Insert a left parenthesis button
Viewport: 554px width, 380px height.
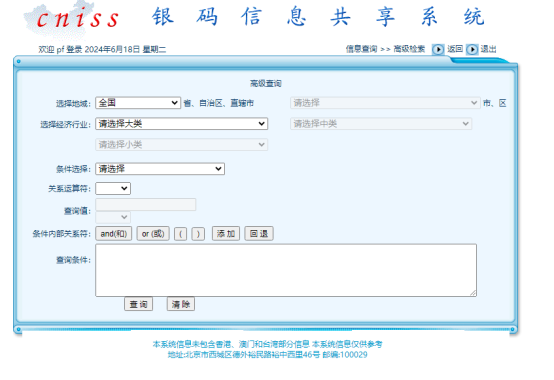[181, 234]
